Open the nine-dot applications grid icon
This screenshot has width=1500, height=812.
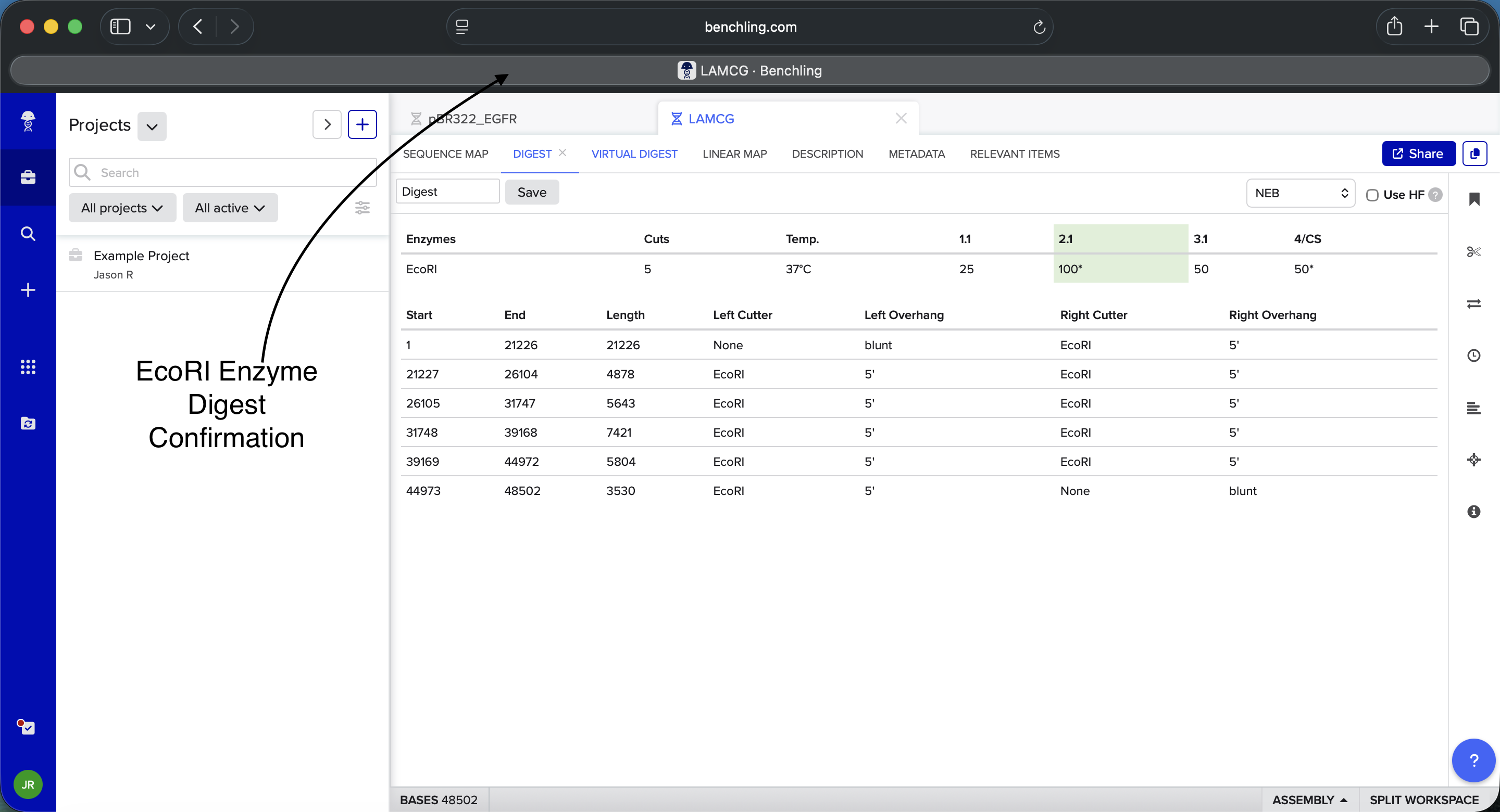pos(28,367)
